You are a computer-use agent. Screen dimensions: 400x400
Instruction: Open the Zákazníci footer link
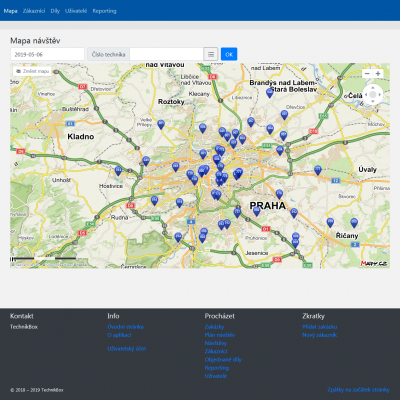pos(216,351)
